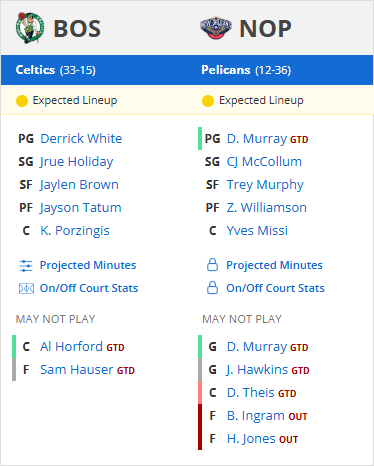Image resolution: width=374 pixels, height=466 pixels.
Task: Open Yves Missi's player page
Action: click(257, 231)
